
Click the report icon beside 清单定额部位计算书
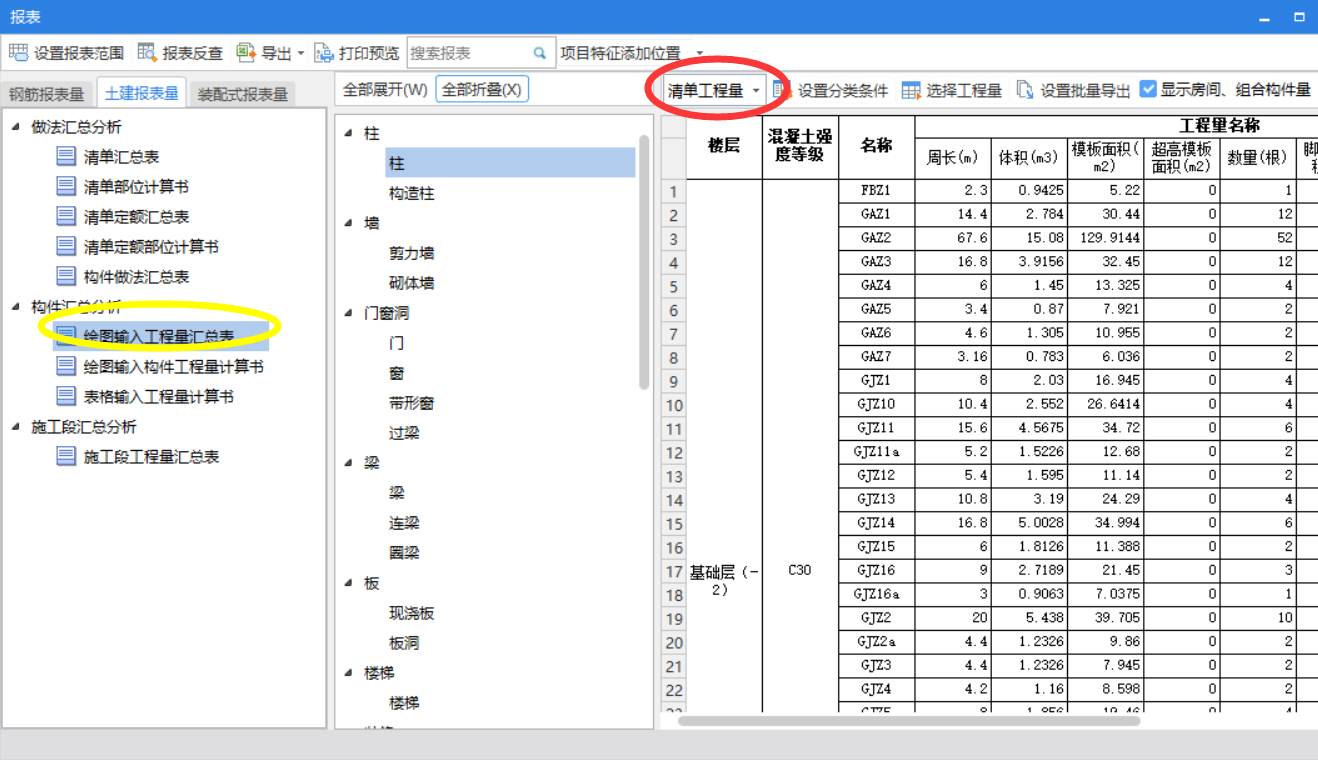tap(66, 246)
